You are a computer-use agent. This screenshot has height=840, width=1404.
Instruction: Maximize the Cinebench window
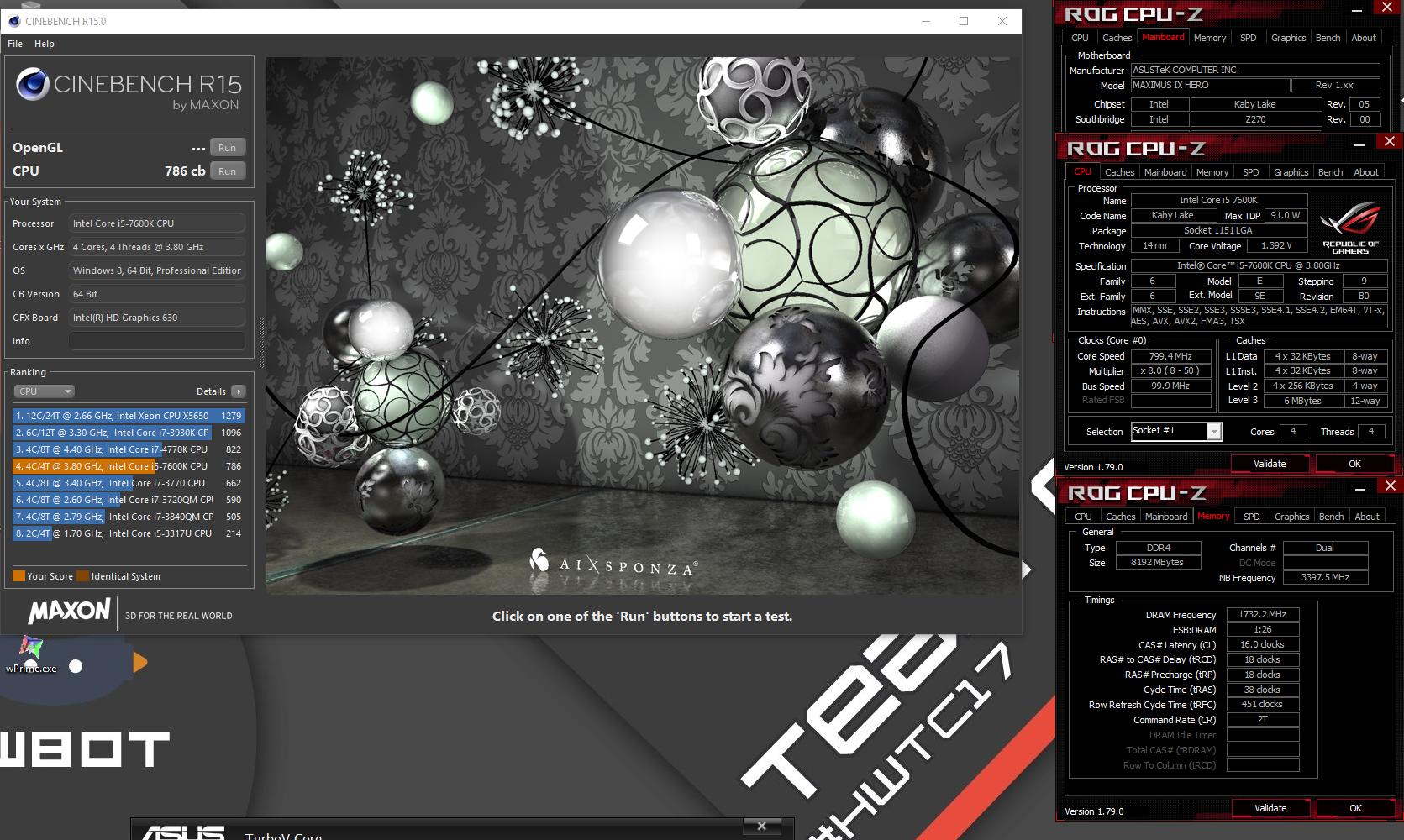(964, 21)
